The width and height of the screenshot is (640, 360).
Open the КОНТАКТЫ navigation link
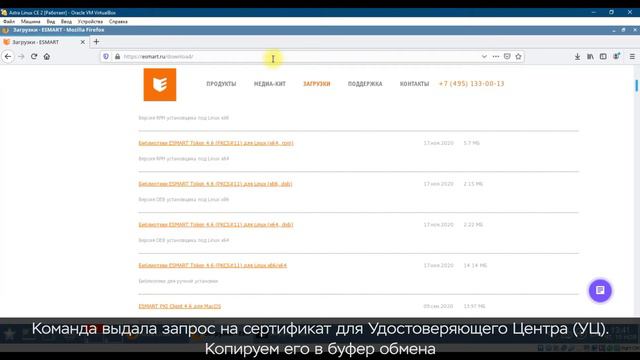pyautogui.click(x=414, y=84)
